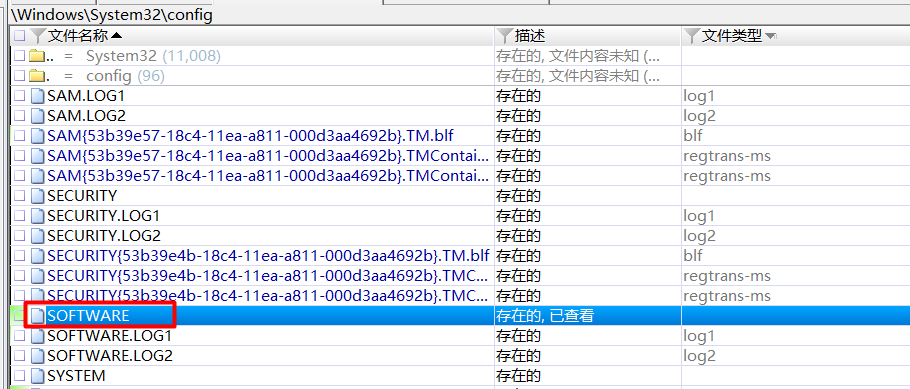
Task: Open the 文件类型 column dropdown arrow
Action: pos(771,37)
